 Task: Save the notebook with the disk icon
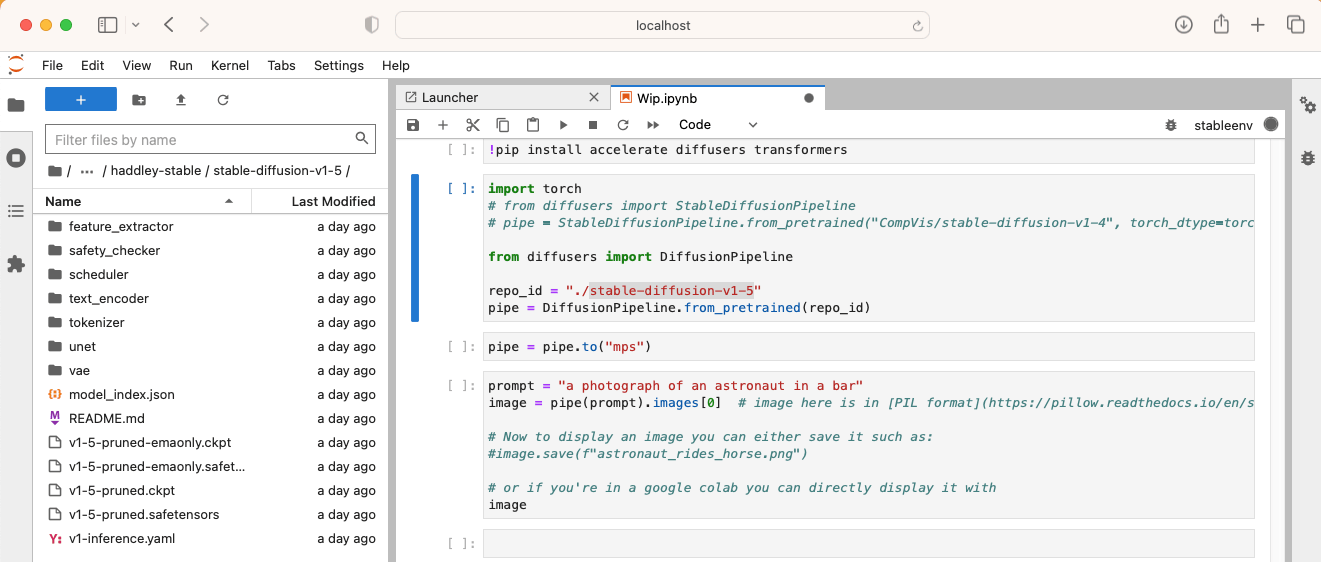(x=413, y=125)
